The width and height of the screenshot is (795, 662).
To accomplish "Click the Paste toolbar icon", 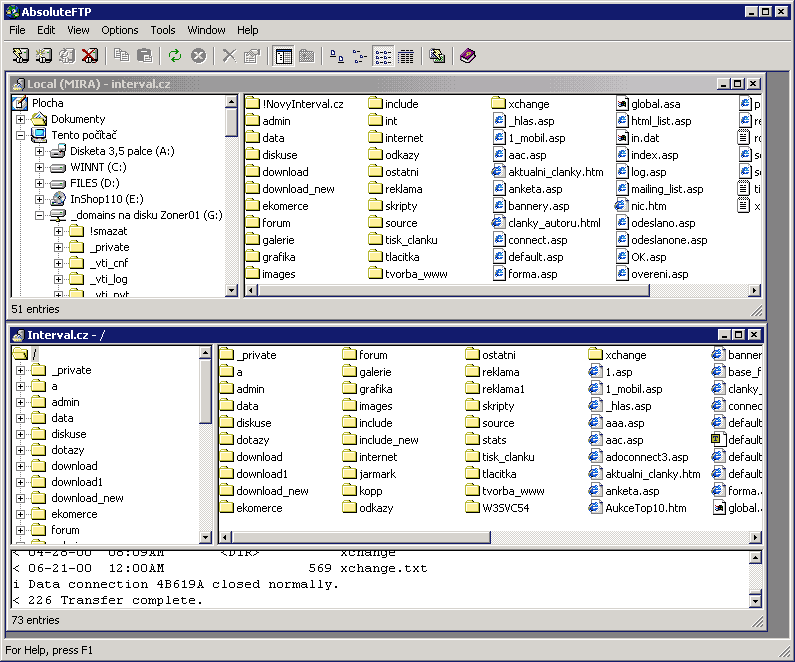I will (x=145, y=56).
